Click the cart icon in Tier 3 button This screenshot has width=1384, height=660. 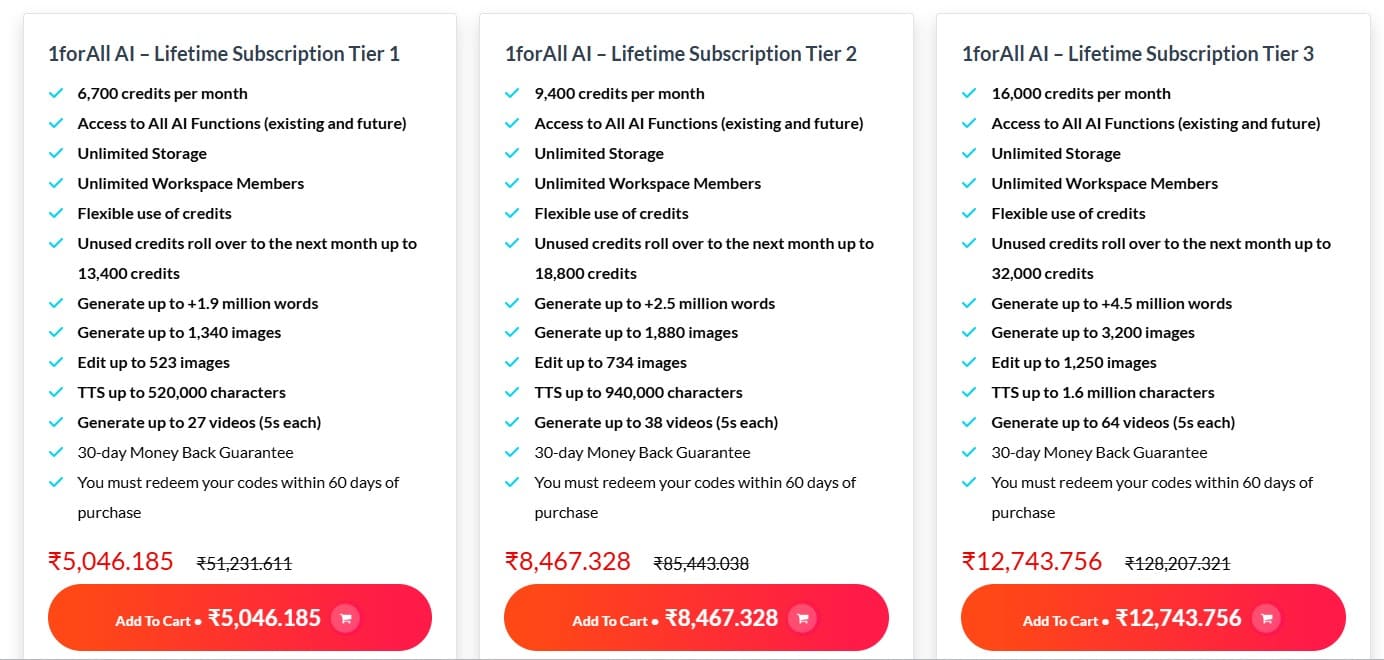1266,618
